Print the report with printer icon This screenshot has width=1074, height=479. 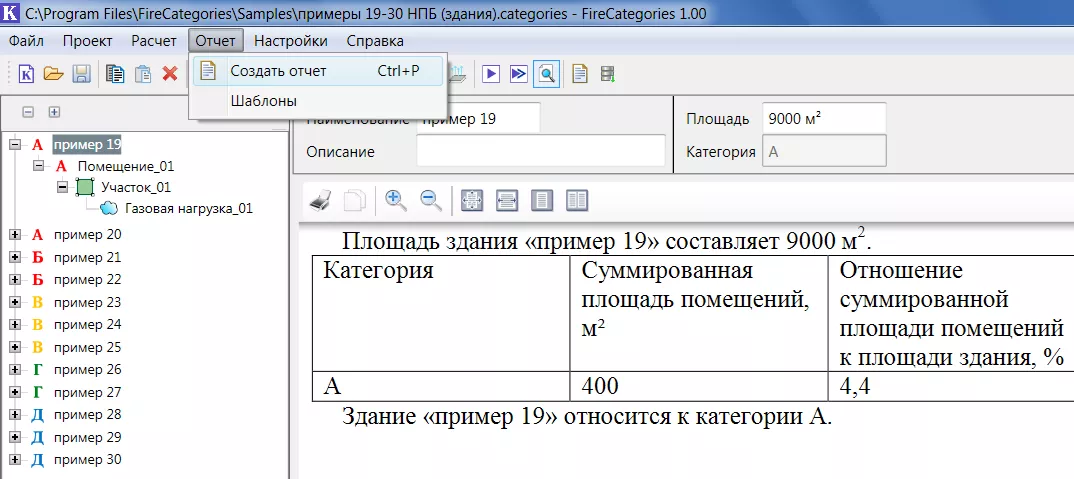320,200
